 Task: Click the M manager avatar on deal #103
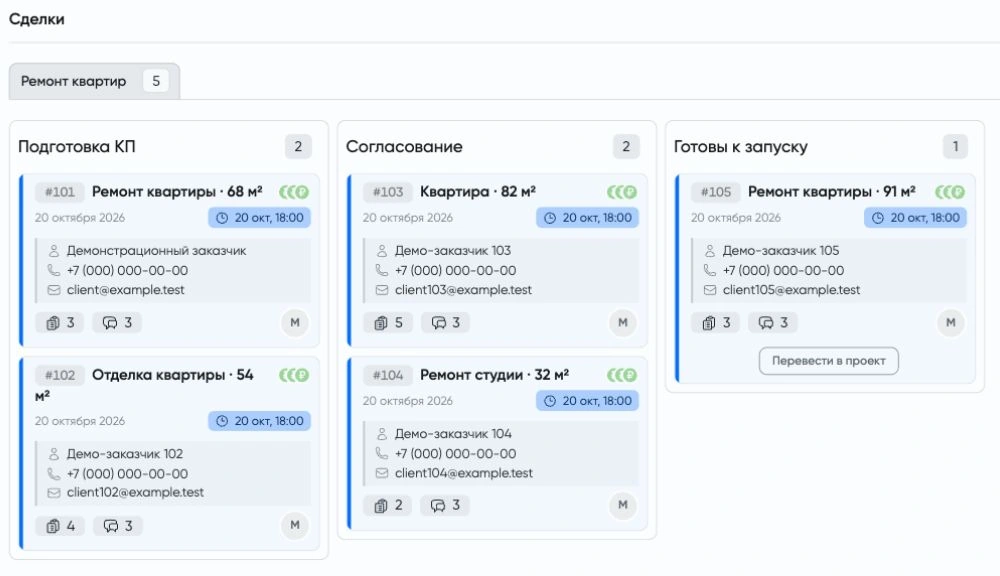622,323
